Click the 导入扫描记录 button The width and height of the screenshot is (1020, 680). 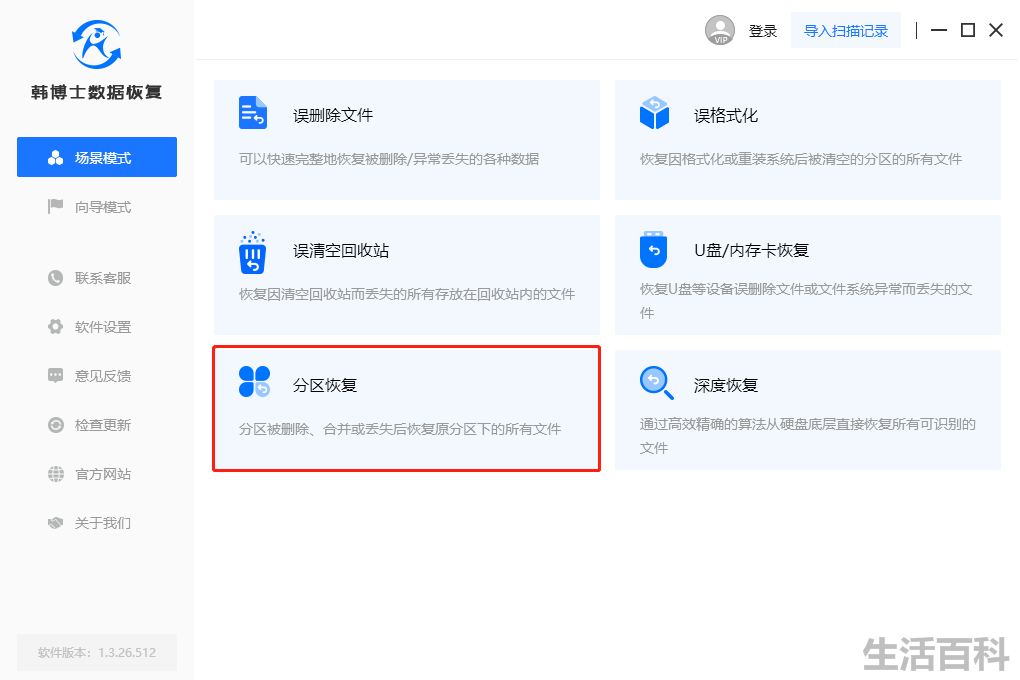point(846,31)
